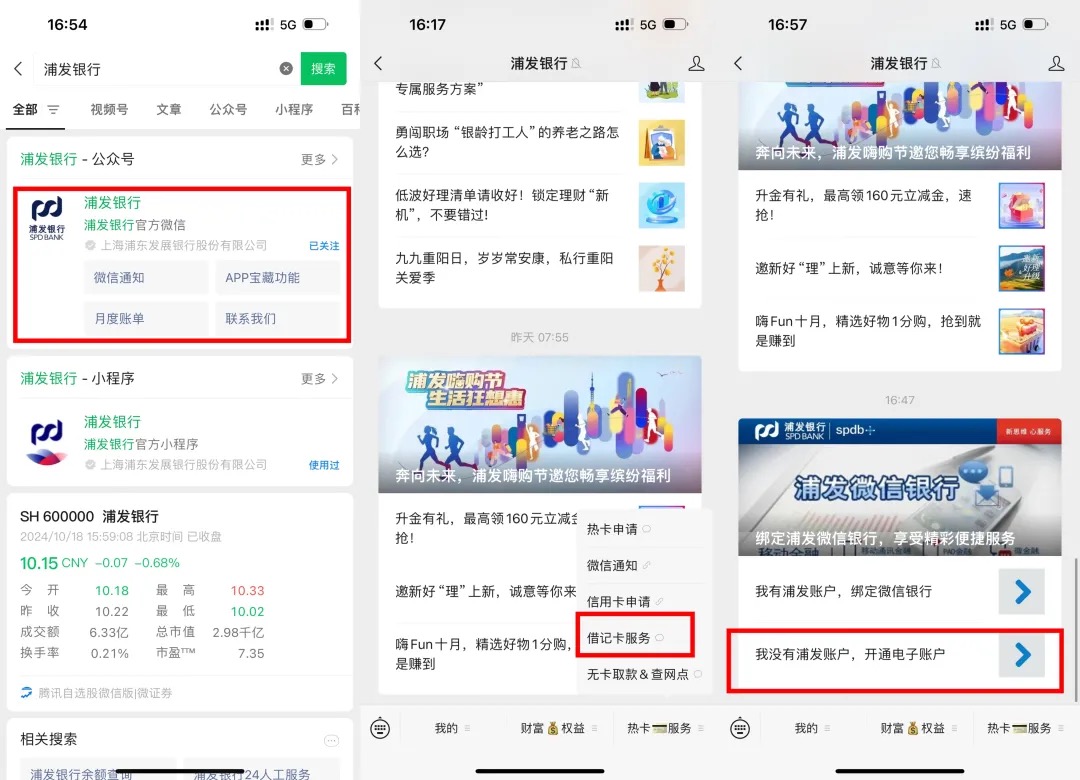
Task: Open 热卡服务 menu in right chat
Action: pyautogui.click(x=1025, y=728)
